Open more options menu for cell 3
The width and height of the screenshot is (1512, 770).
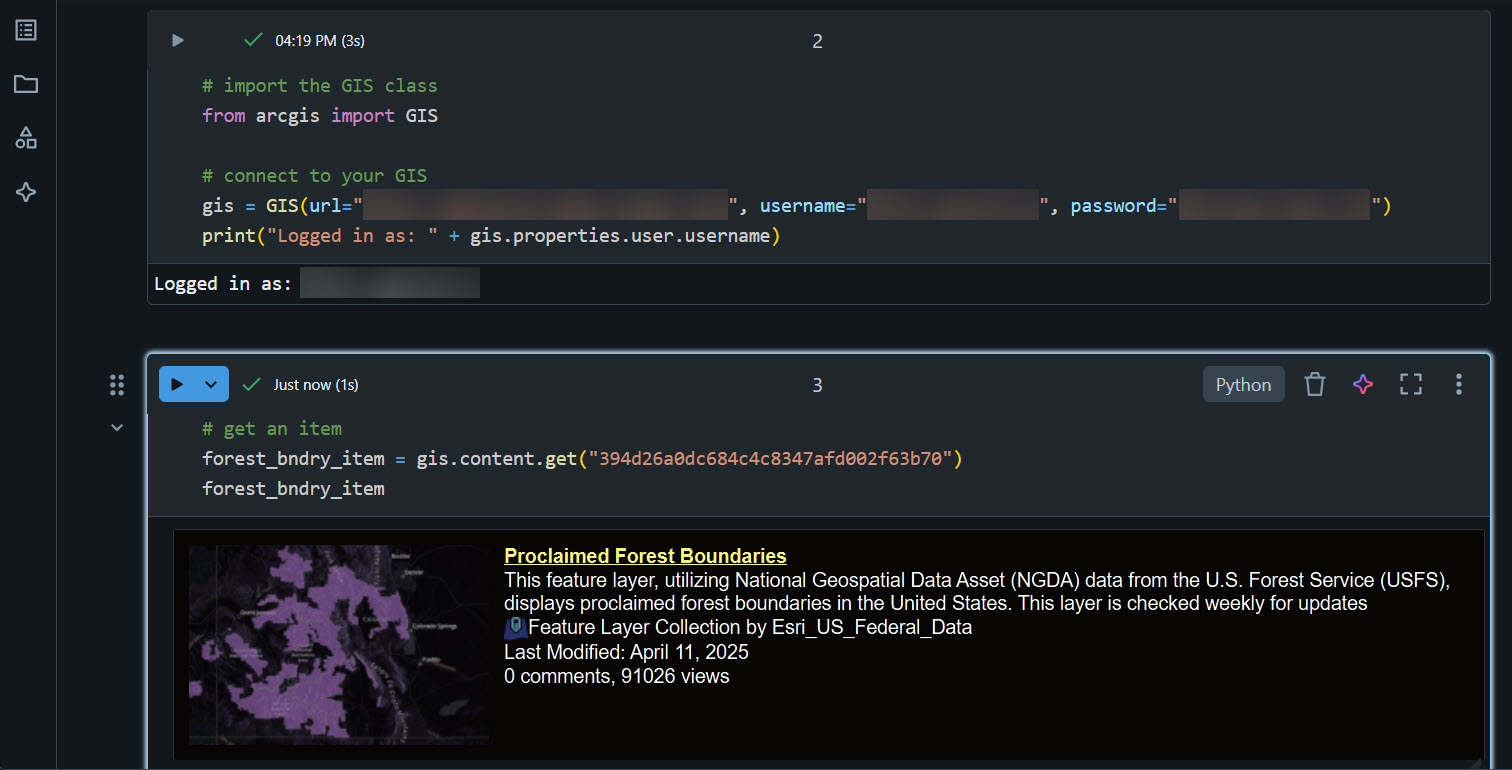click(x=1459, y=385)
